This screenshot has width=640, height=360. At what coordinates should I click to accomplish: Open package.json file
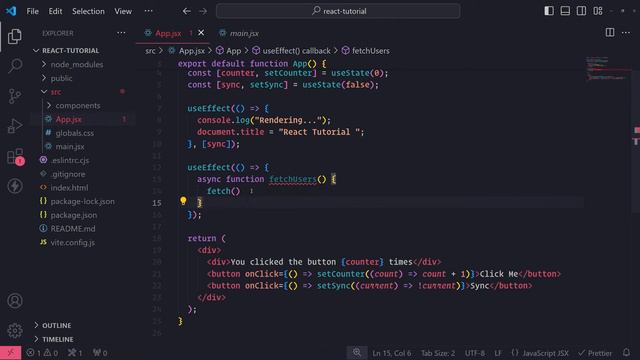[74, 215]
